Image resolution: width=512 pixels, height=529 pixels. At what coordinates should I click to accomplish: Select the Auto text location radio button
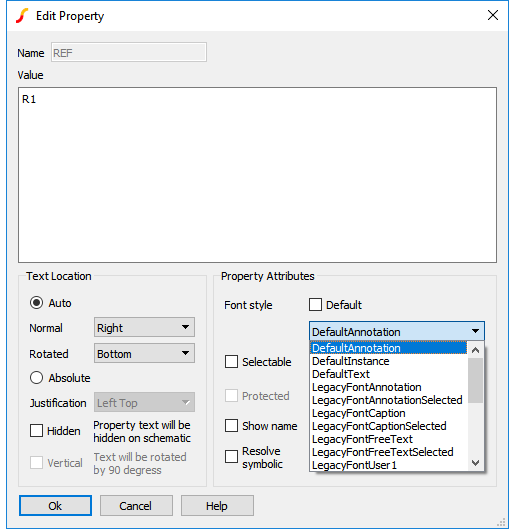(x=36, y=303)
